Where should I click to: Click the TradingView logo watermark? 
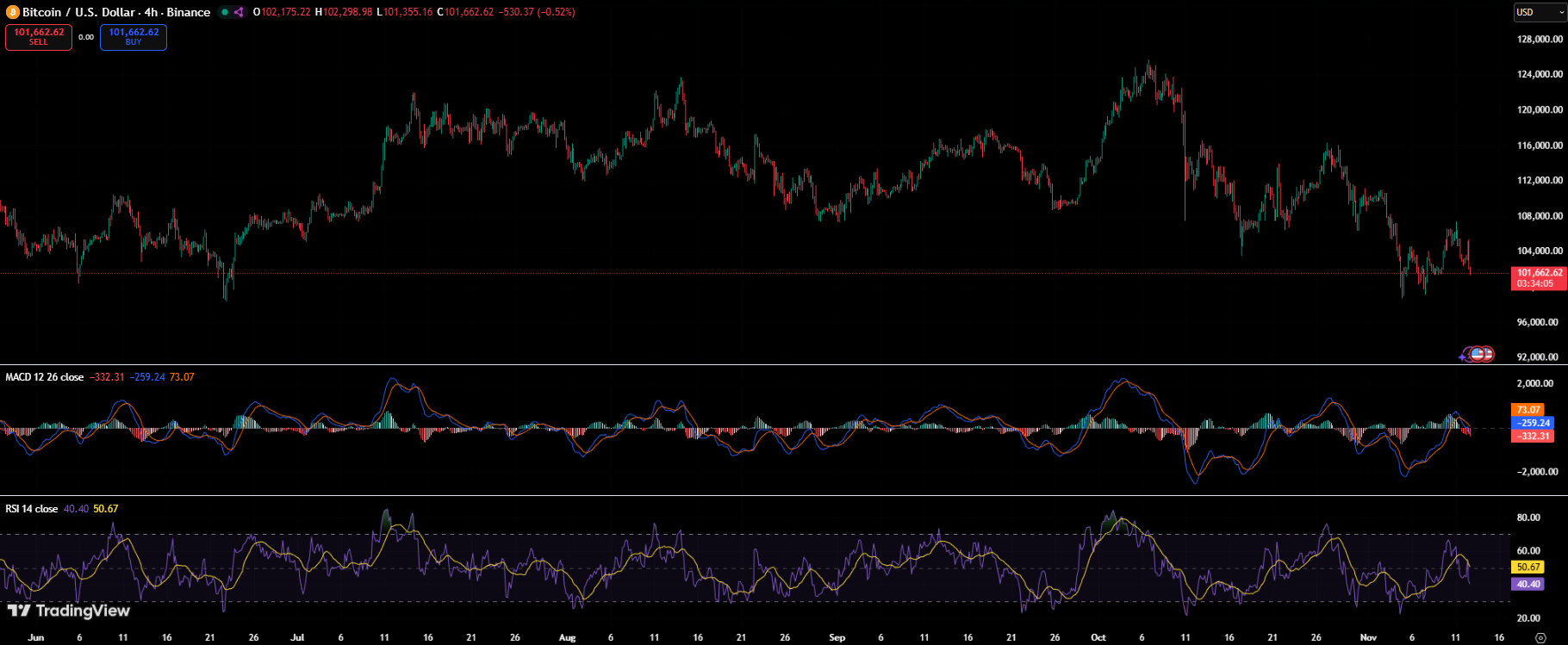(x=68, y=611)
